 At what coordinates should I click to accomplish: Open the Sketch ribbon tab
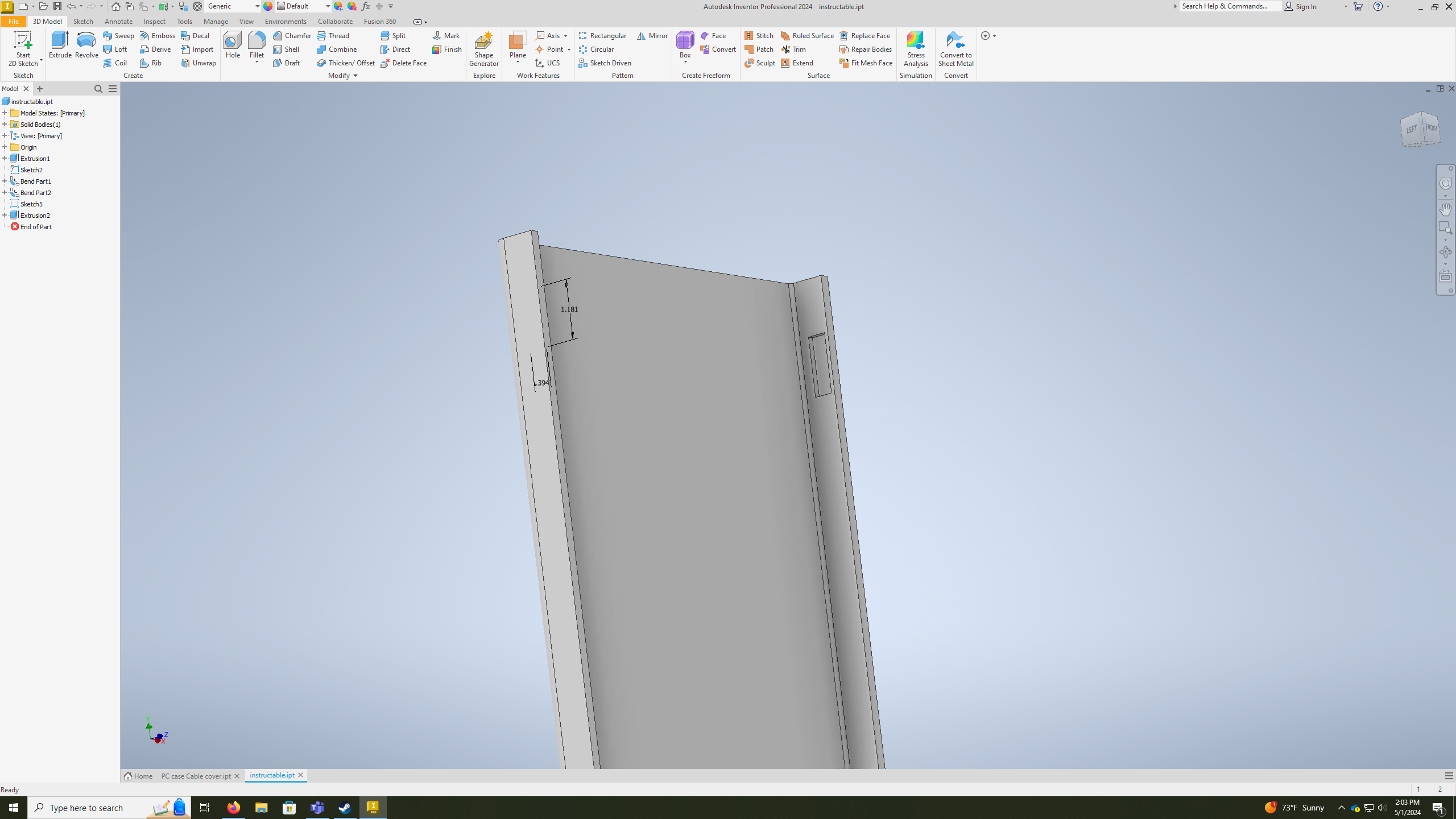[x=83, y=21]
